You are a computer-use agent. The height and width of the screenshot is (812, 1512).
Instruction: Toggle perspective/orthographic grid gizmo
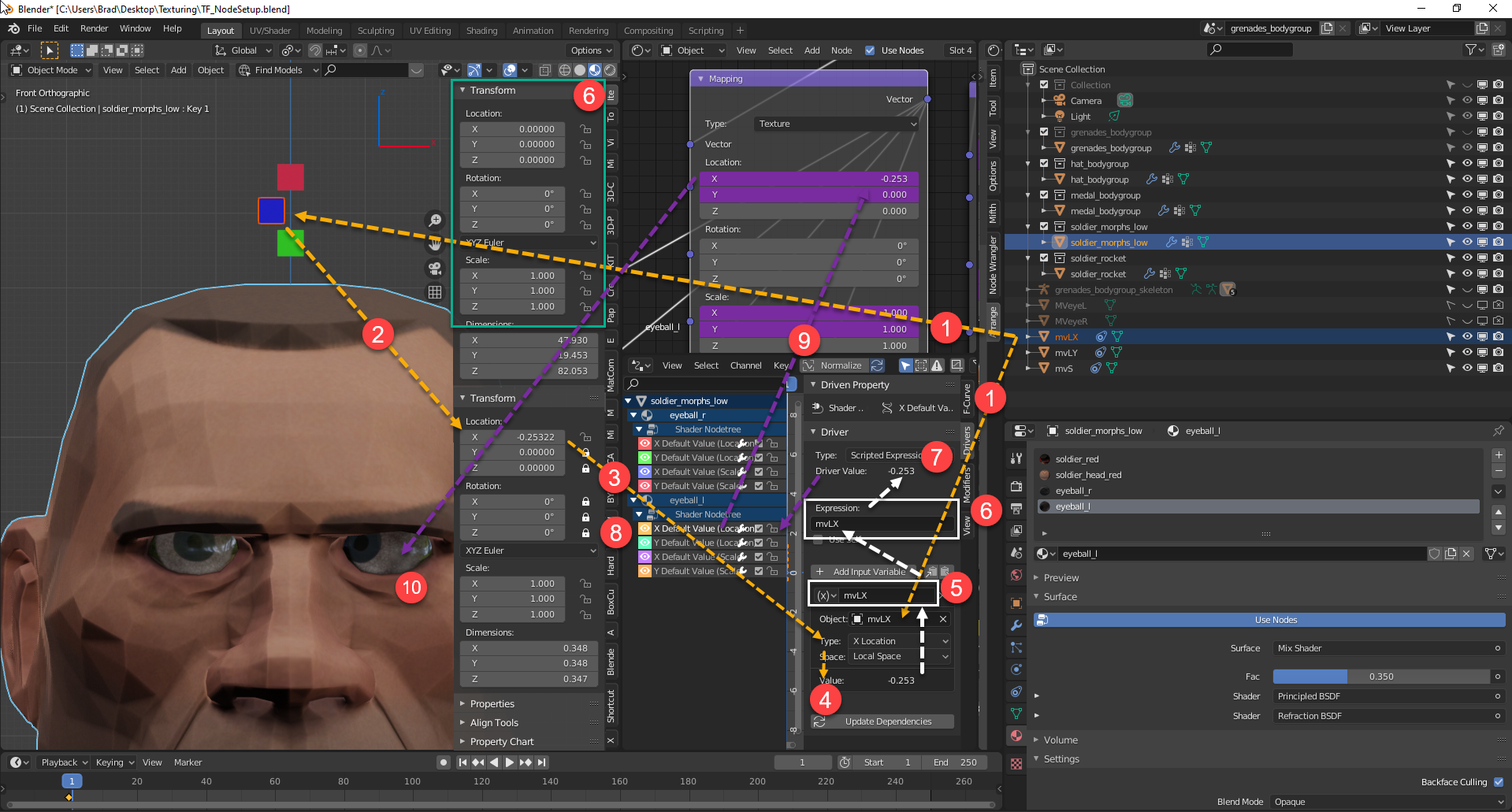pos(434,292)
